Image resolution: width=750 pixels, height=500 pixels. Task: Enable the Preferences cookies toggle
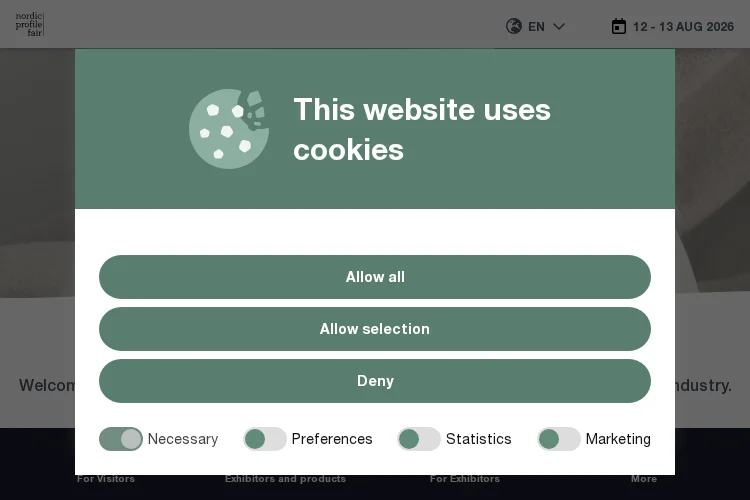click(x=265, y=439)
